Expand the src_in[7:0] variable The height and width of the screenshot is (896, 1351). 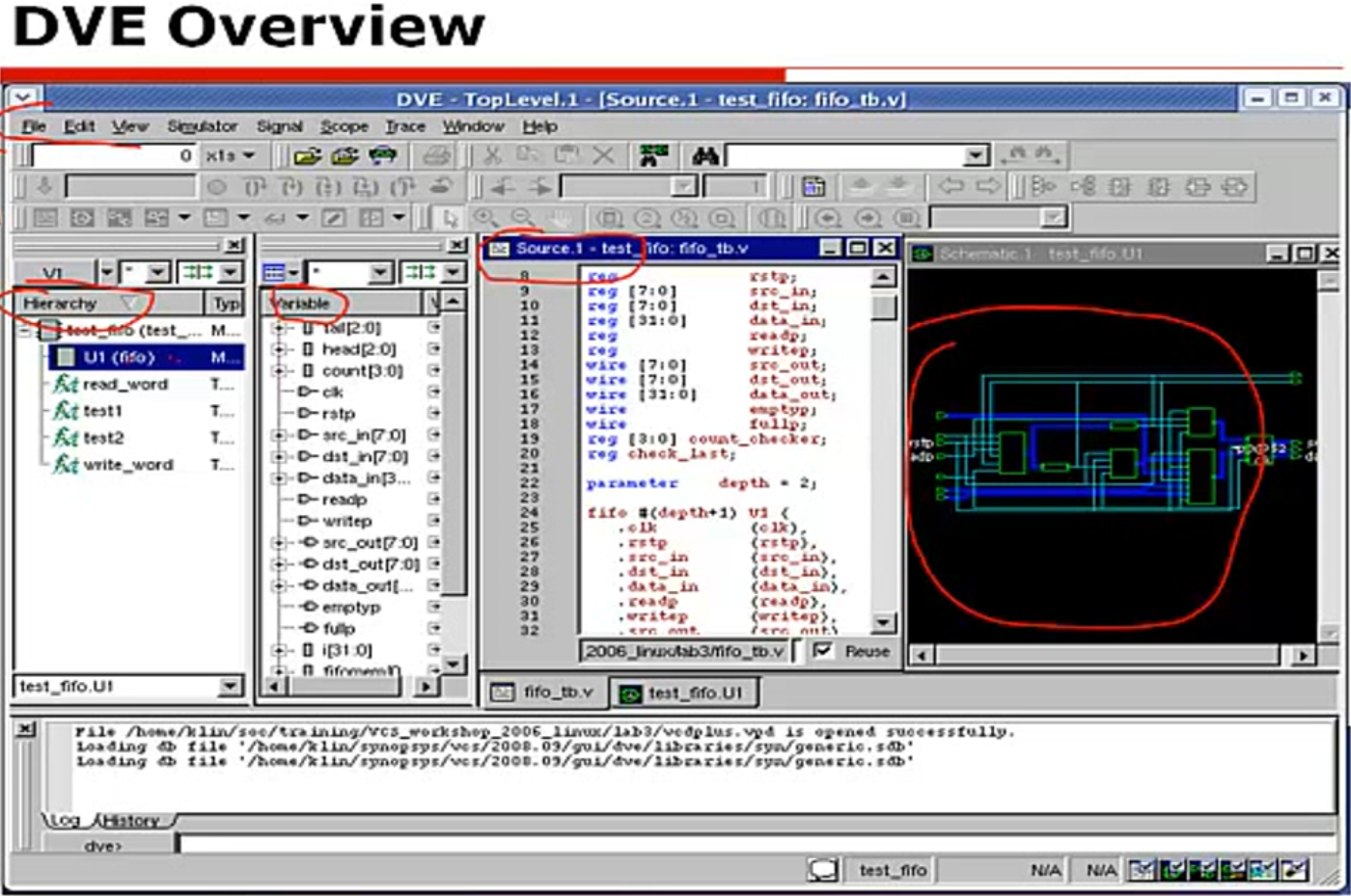tap(280, 435)
